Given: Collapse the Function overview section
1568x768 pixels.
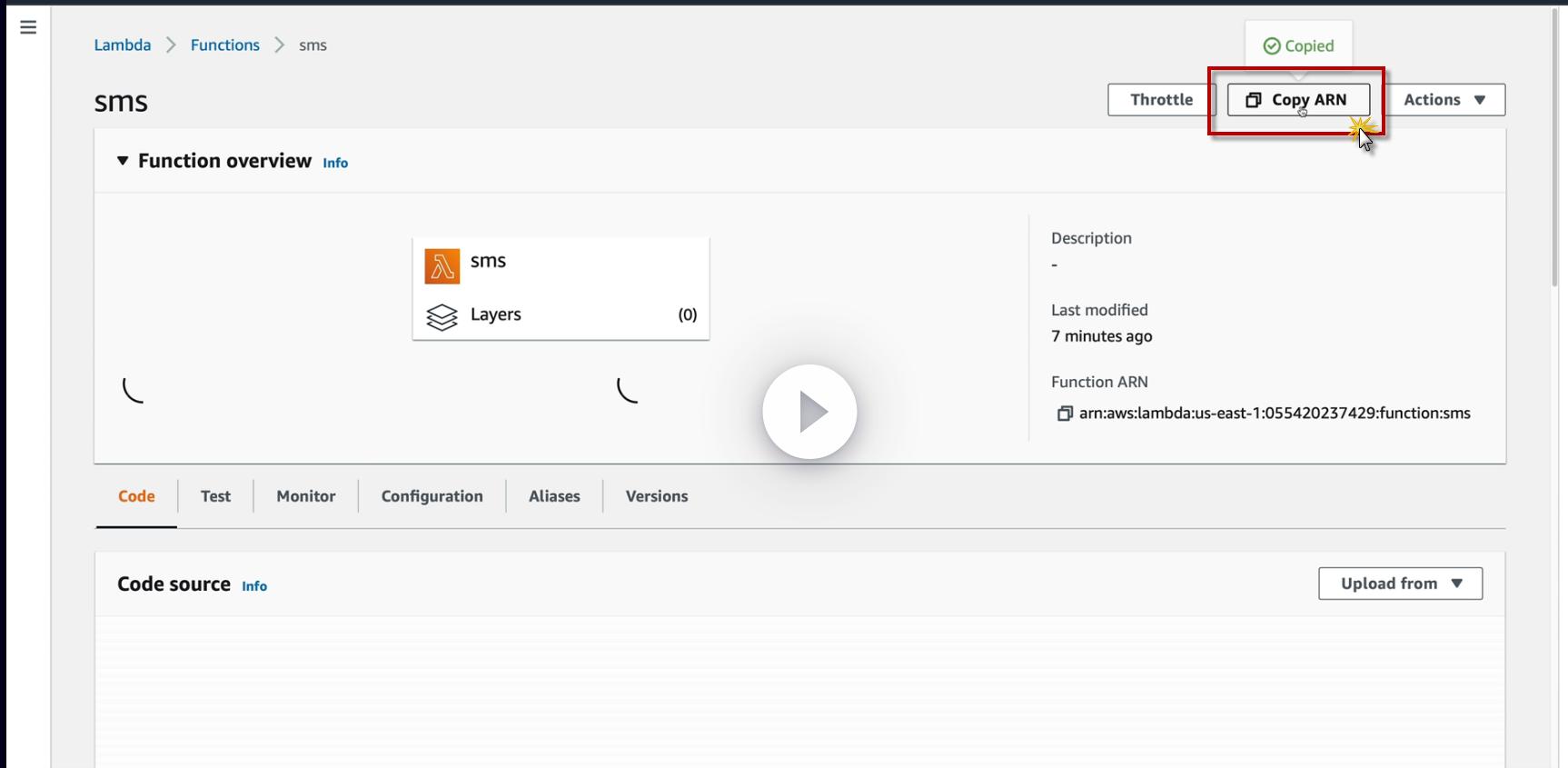Looking at the screenshot, I should 123,161.
